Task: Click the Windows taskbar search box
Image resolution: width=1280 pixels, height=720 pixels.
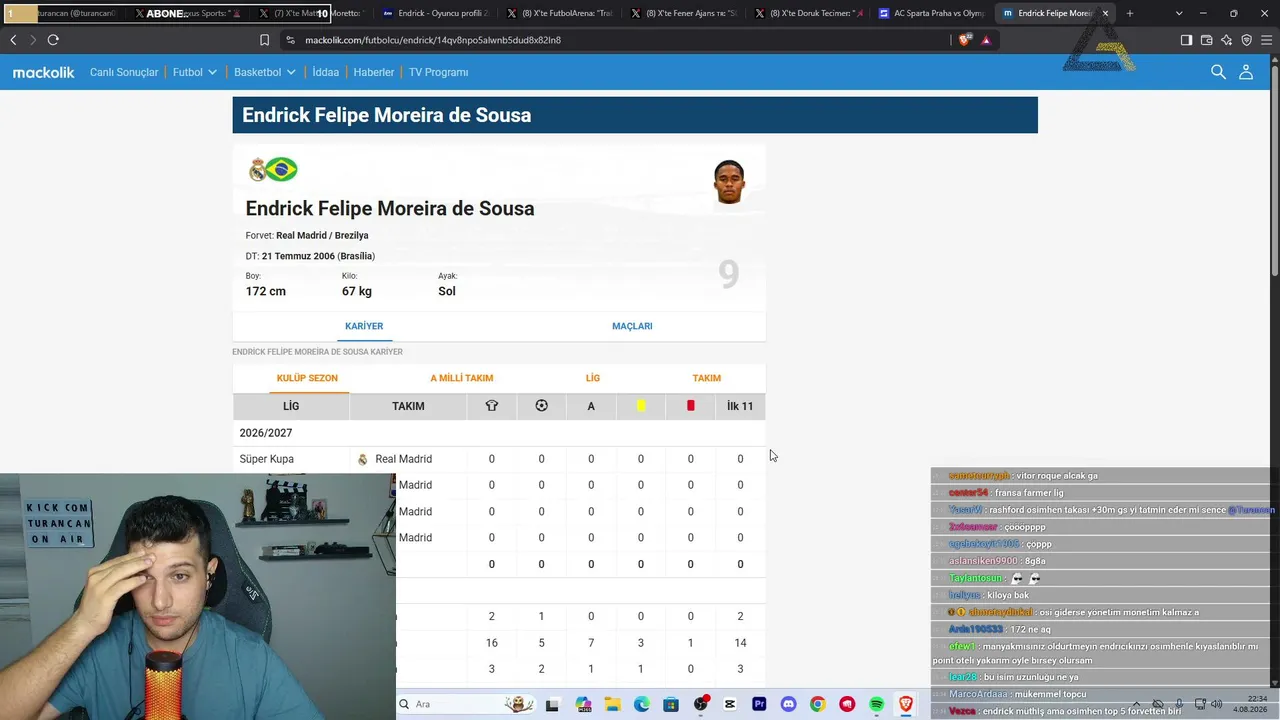Action: (x=466, y=704)
